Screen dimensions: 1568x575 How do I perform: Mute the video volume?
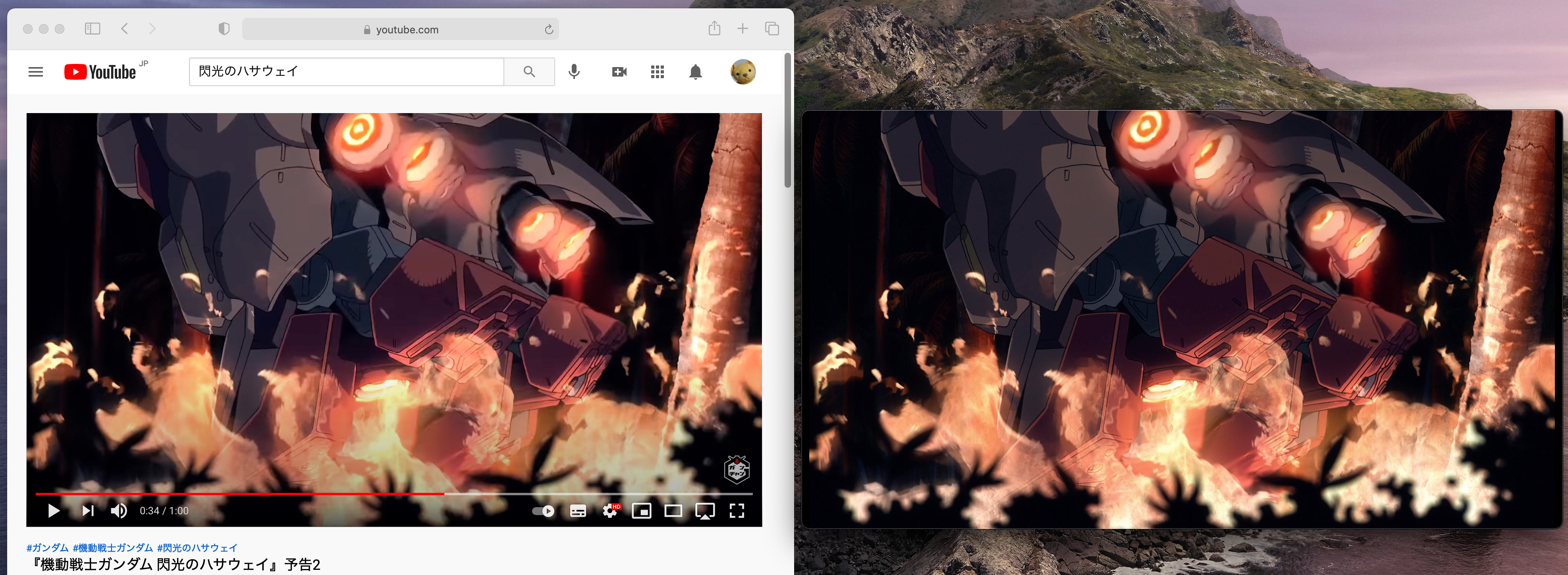[119, 510]
